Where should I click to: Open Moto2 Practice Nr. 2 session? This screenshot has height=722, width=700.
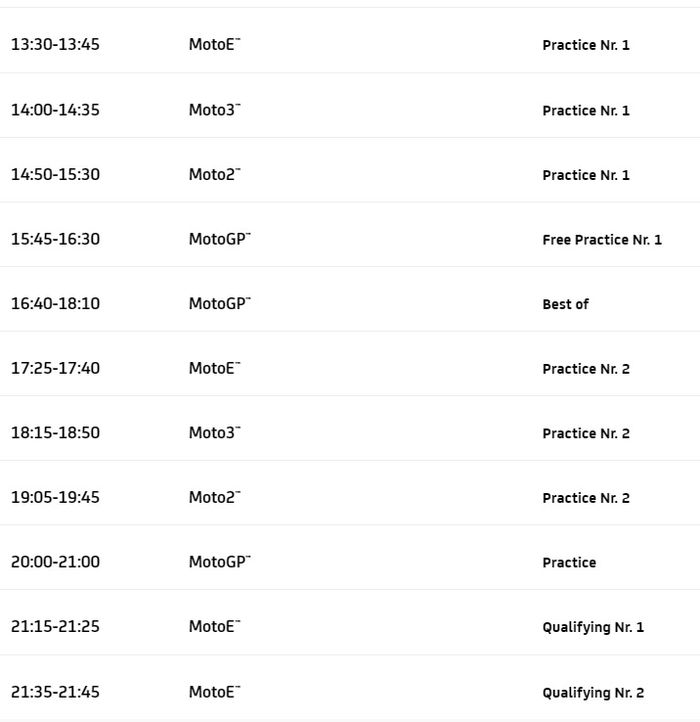[x=586, y=498]
